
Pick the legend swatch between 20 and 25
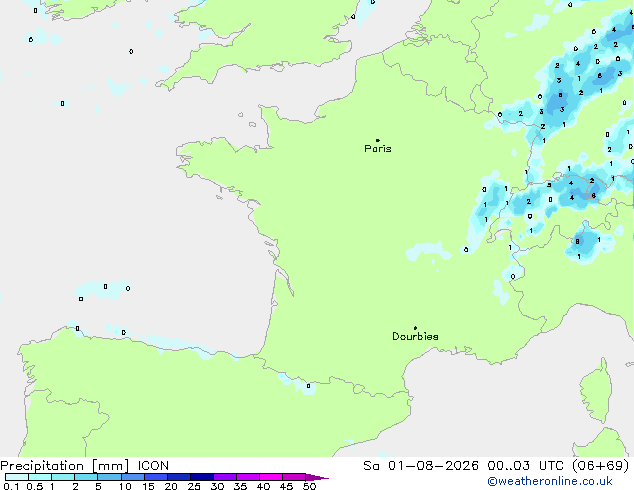[x=179, y=477]
